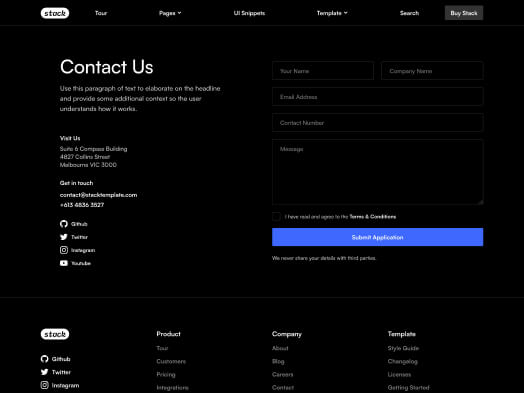The height and width of the screenshot is (393, 524).
Task: Open the footer Pricing link
Action: point(166,374)
